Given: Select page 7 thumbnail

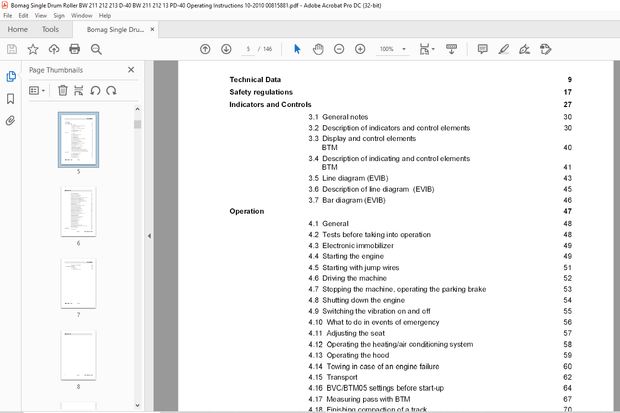Looking at the screenshot, I should coord(78,283).
